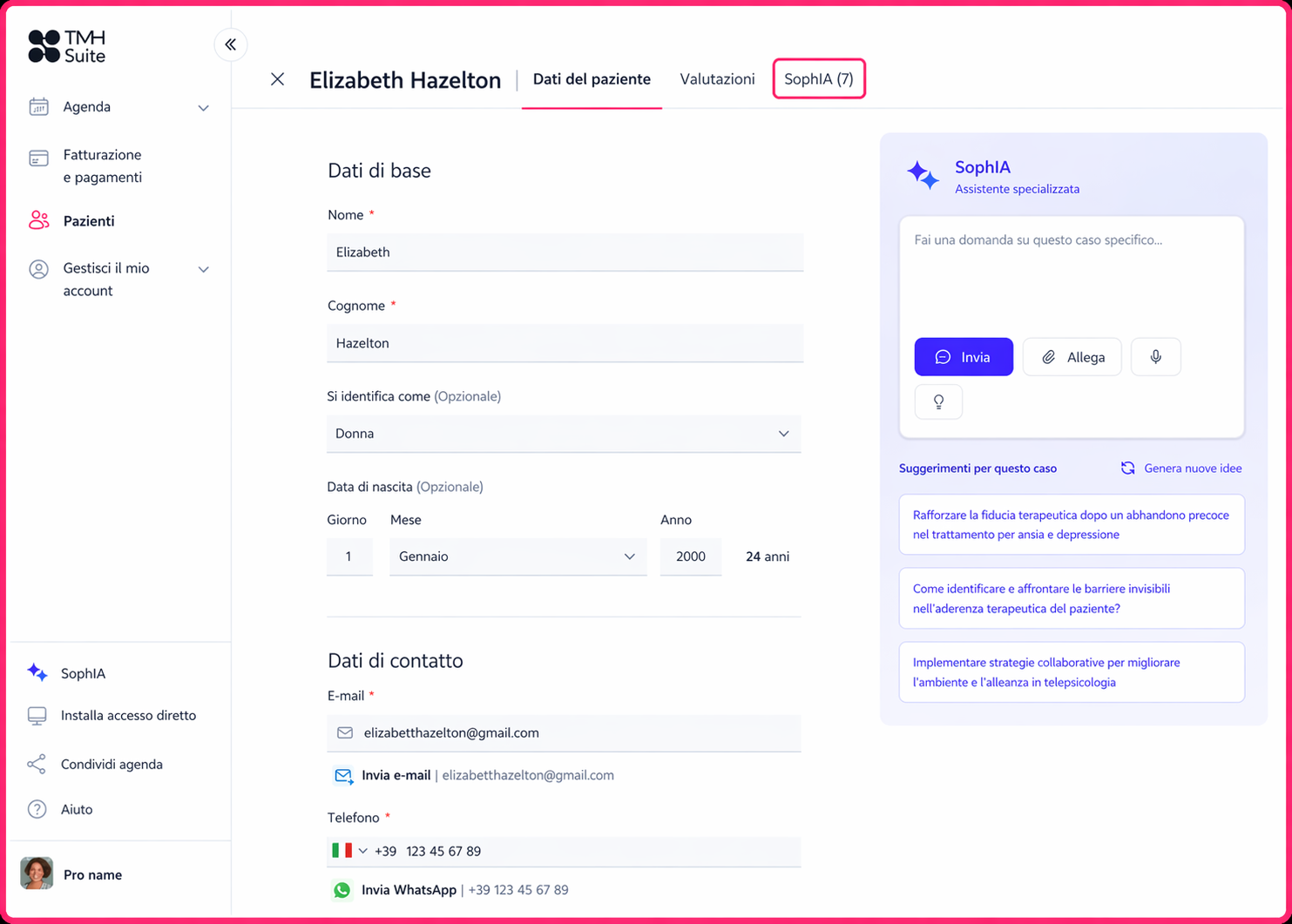
Task: Open the Aiuto help label
Action: (77, 809)
